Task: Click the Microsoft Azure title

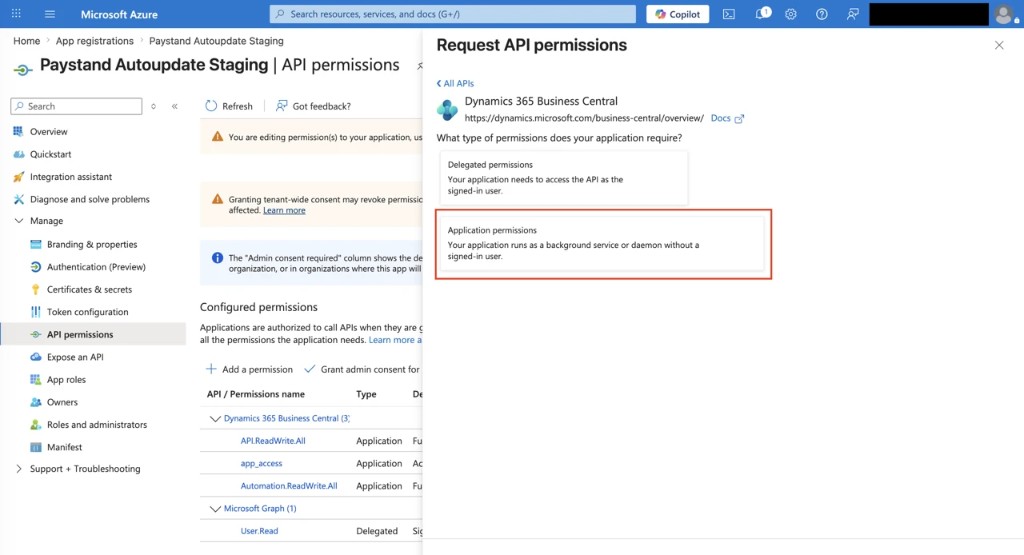Action: [x=119, y=14]
